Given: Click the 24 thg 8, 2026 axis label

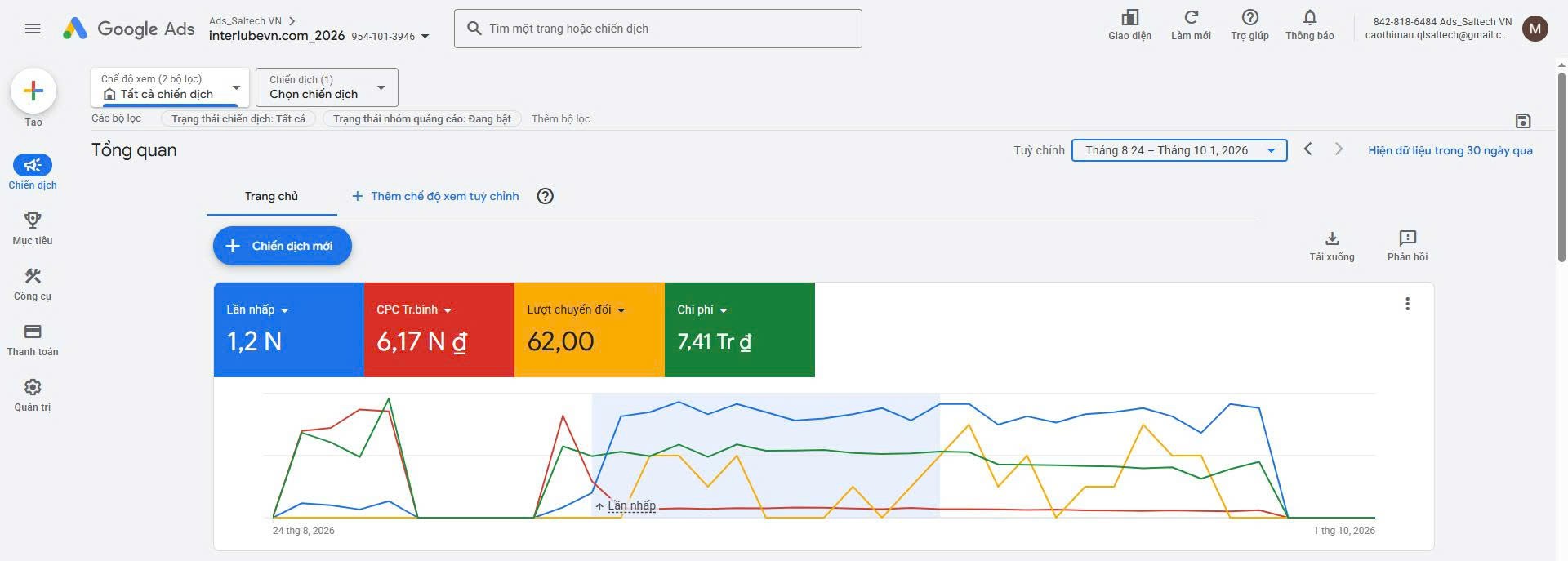Looking at the screenshot, I should (x=304, y=531).
